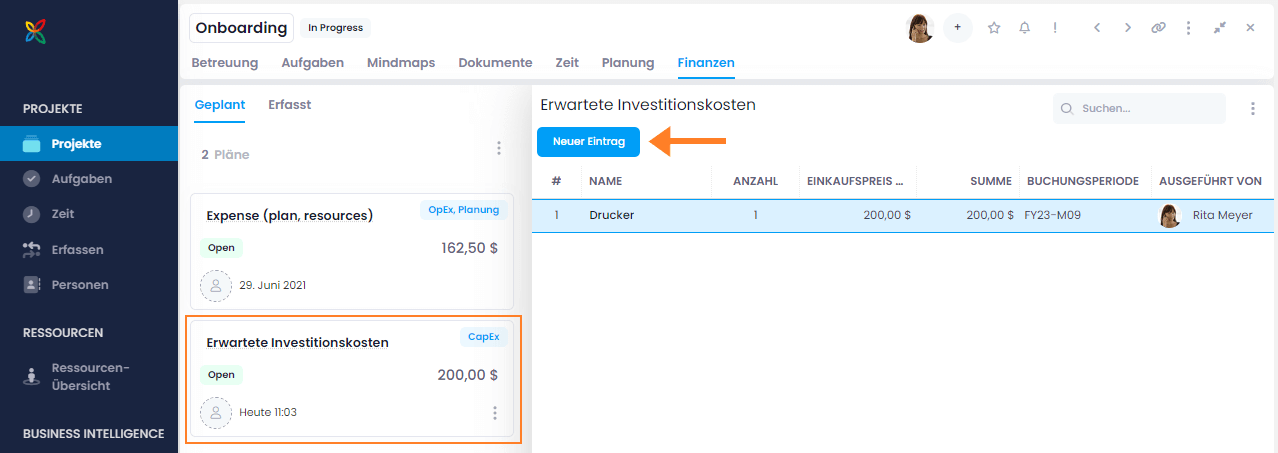The height and width of the screenshot is (453, 1278).
Task: Click the Projekte folder icon
Action: (31, 144)
